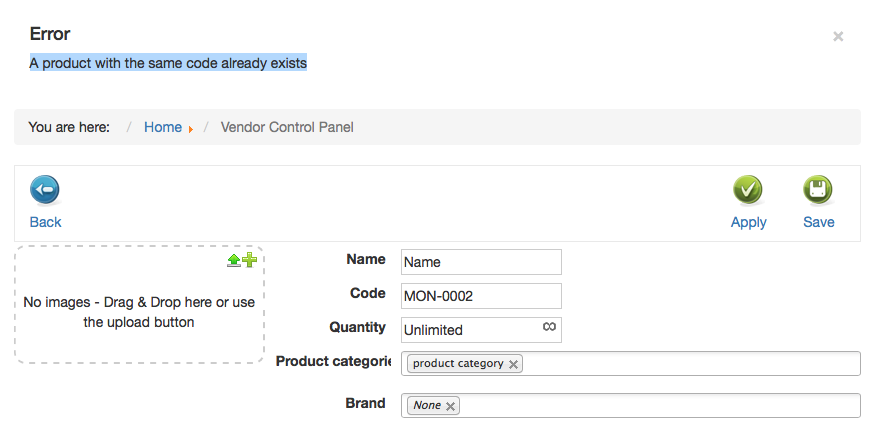Click the blue Back arrow icon
Viewport: 878px width, 428px height.
tap(45, 190)
